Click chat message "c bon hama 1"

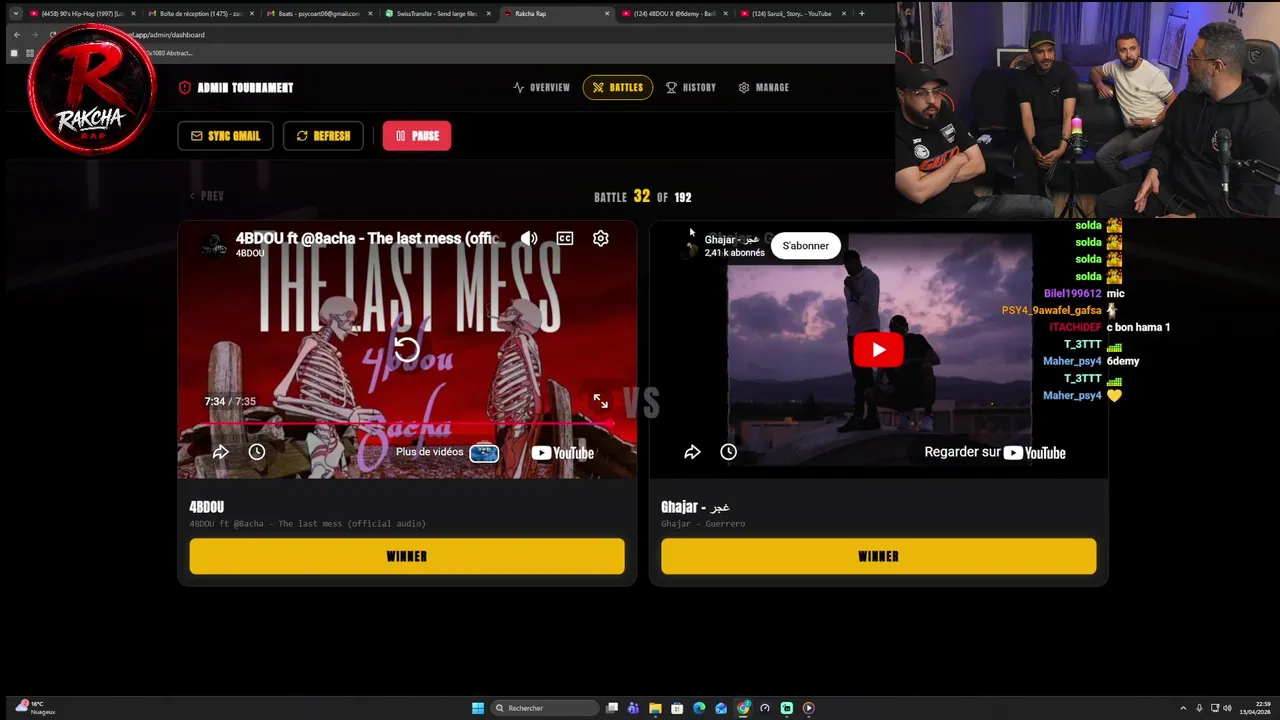coord(1138,327)
